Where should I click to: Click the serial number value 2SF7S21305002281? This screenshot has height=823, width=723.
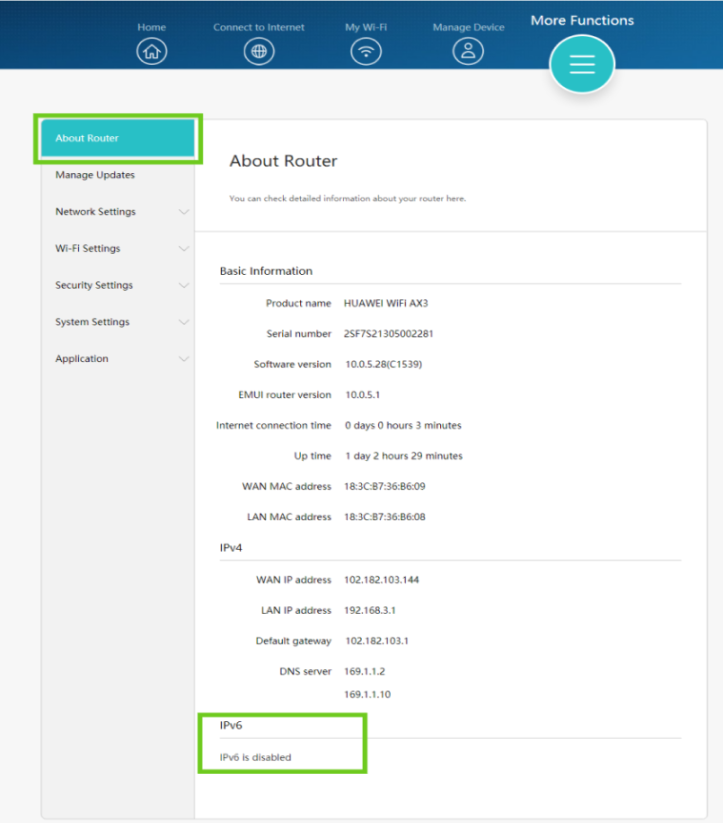(388, 334)
